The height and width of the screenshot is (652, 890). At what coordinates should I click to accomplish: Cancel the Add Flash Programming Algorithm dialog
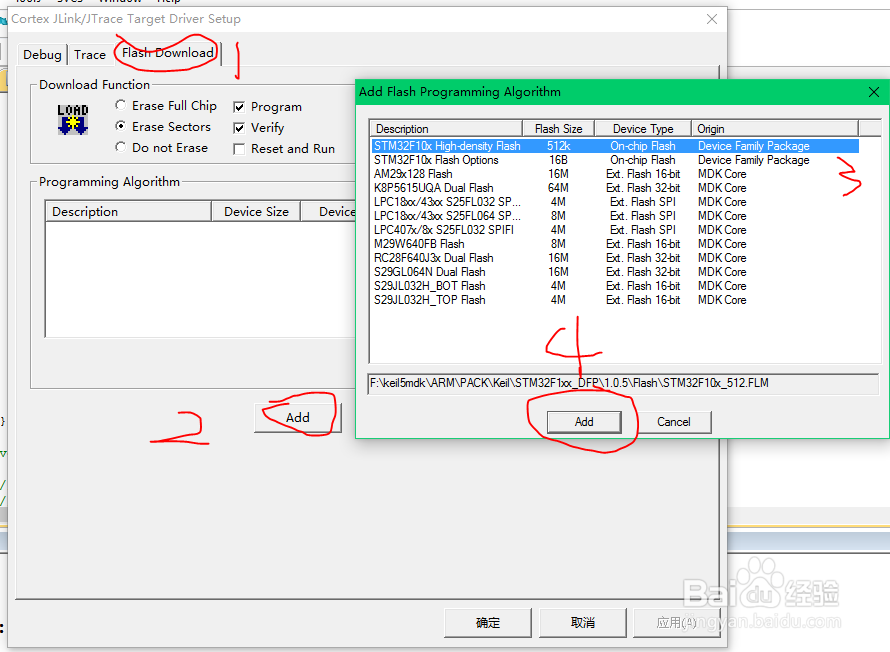[x=674, y=422]
